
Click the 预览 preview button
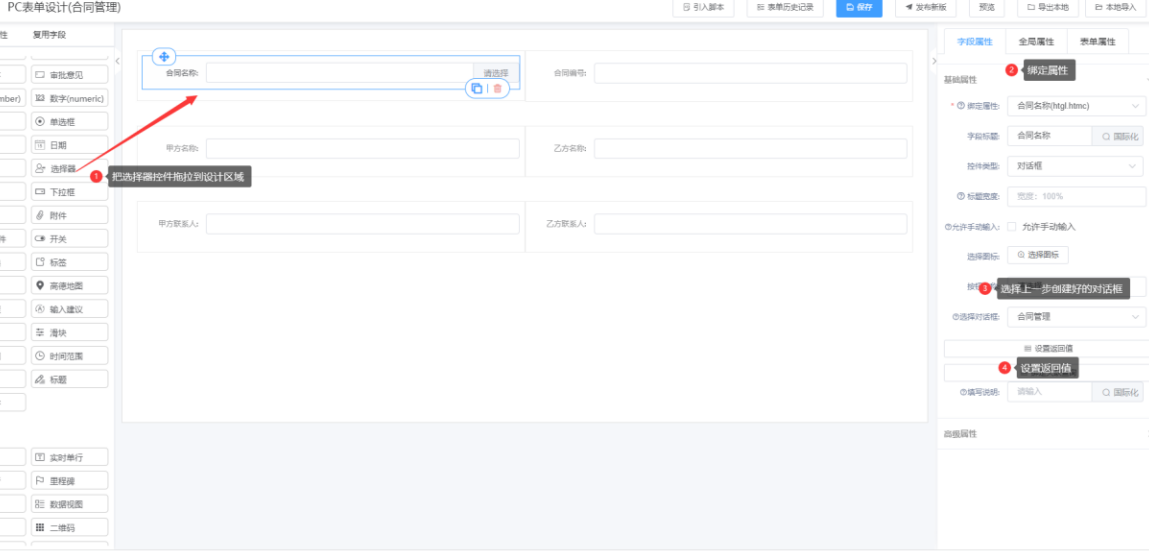(986, 7)
